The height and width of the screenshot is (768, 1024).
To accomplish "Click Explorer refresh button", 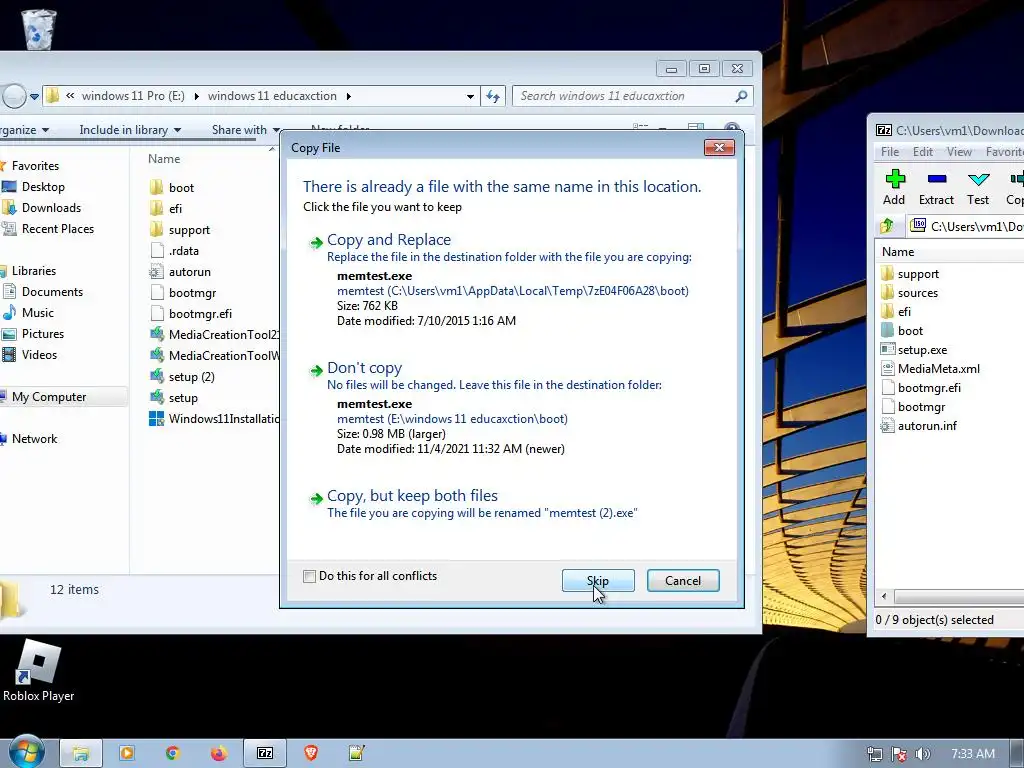I will click(x=493, y=97).
